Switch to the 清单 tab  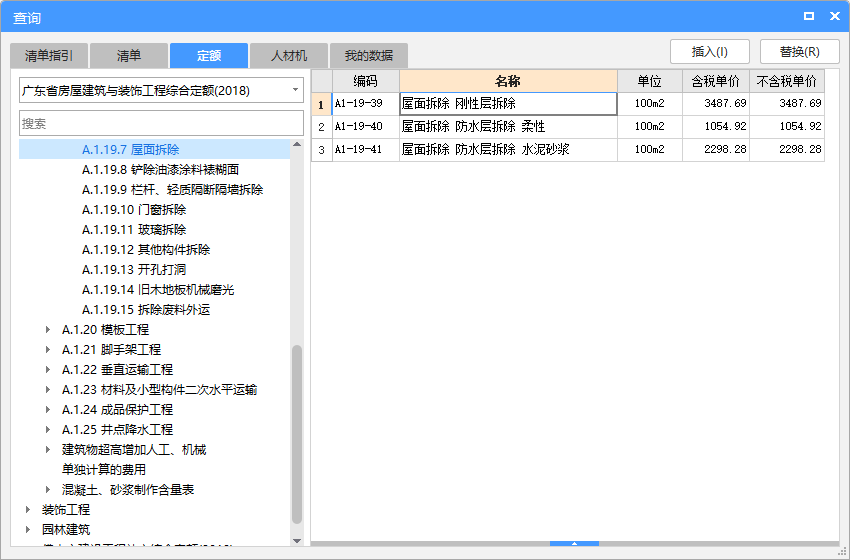(x=128, y=55)
